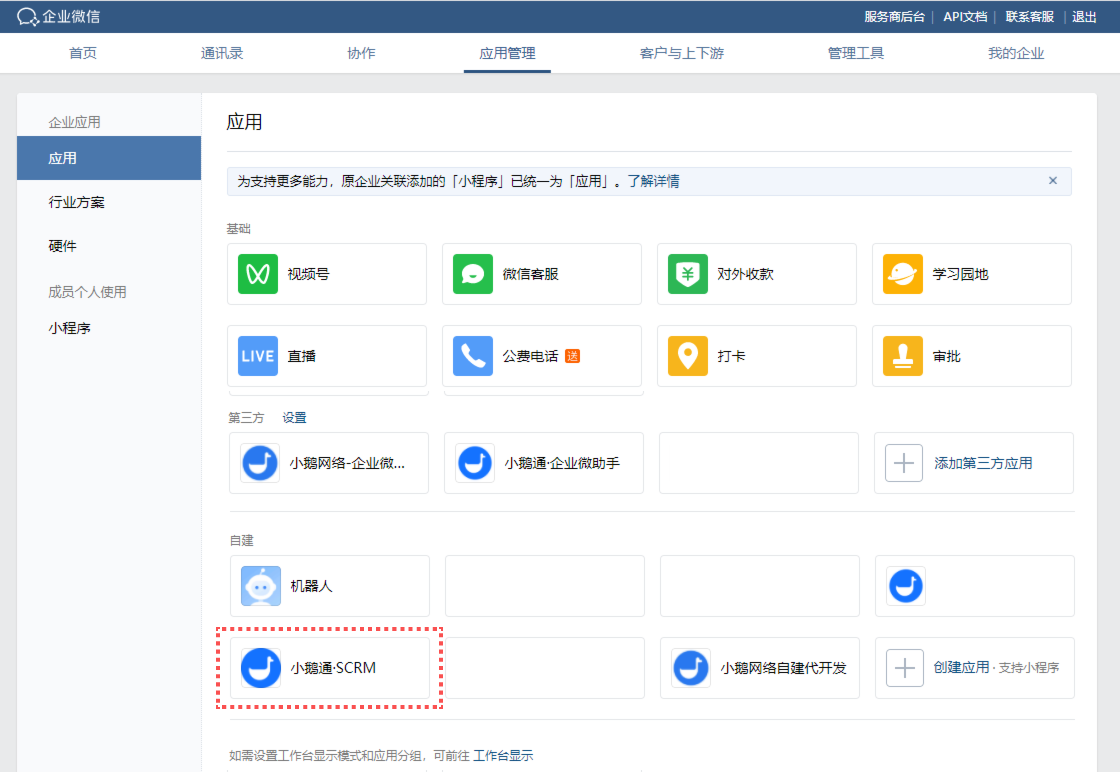This screenshot has height=772, width=1120.
Task: Click the 公费电话 app name
Action: pyautogui.click(x=531, y=356)
